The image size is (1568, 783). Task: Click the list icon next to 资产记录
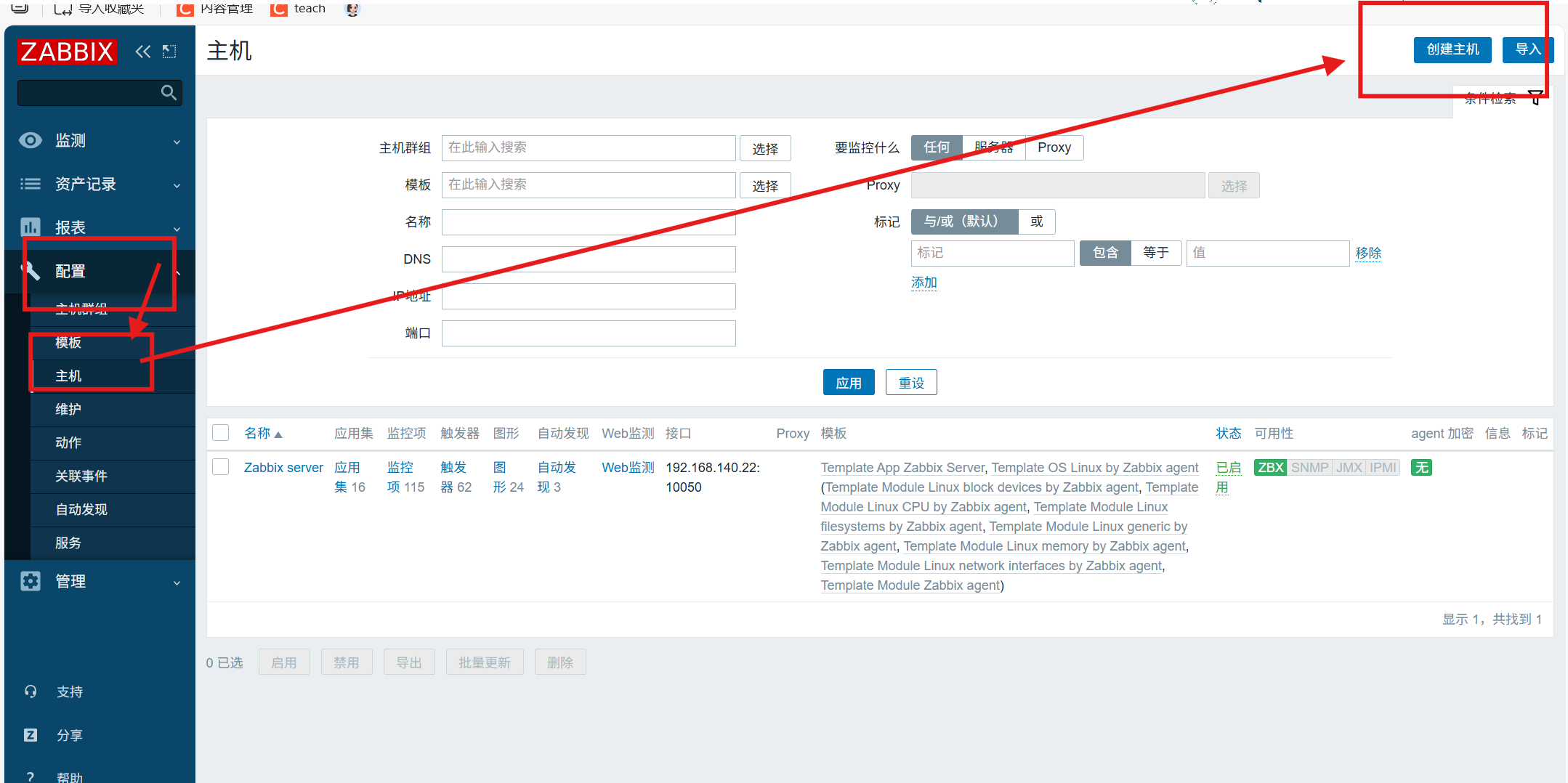coord(31,184)
